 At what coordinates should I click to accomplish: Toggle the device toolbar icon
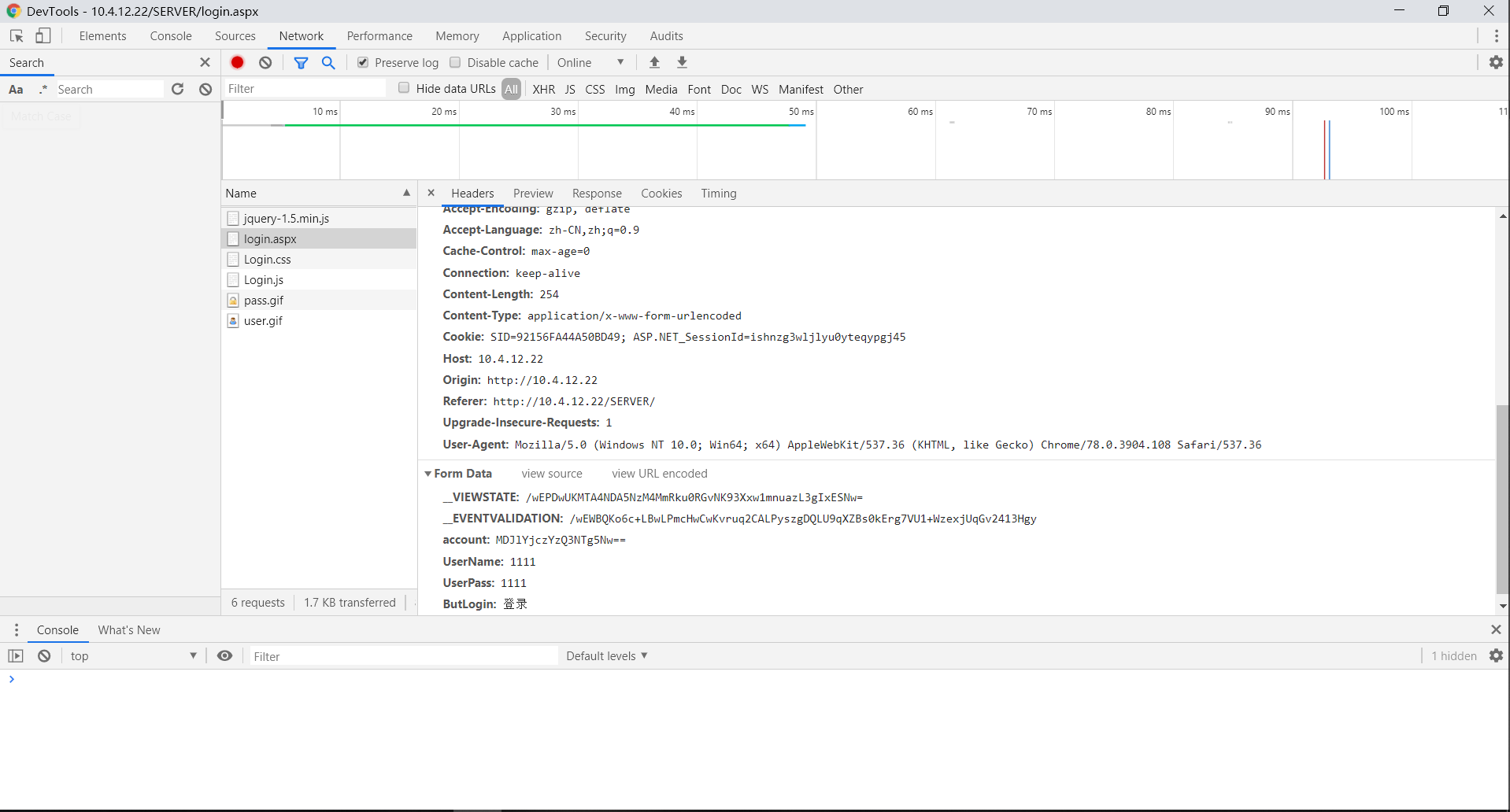[43, 36]
